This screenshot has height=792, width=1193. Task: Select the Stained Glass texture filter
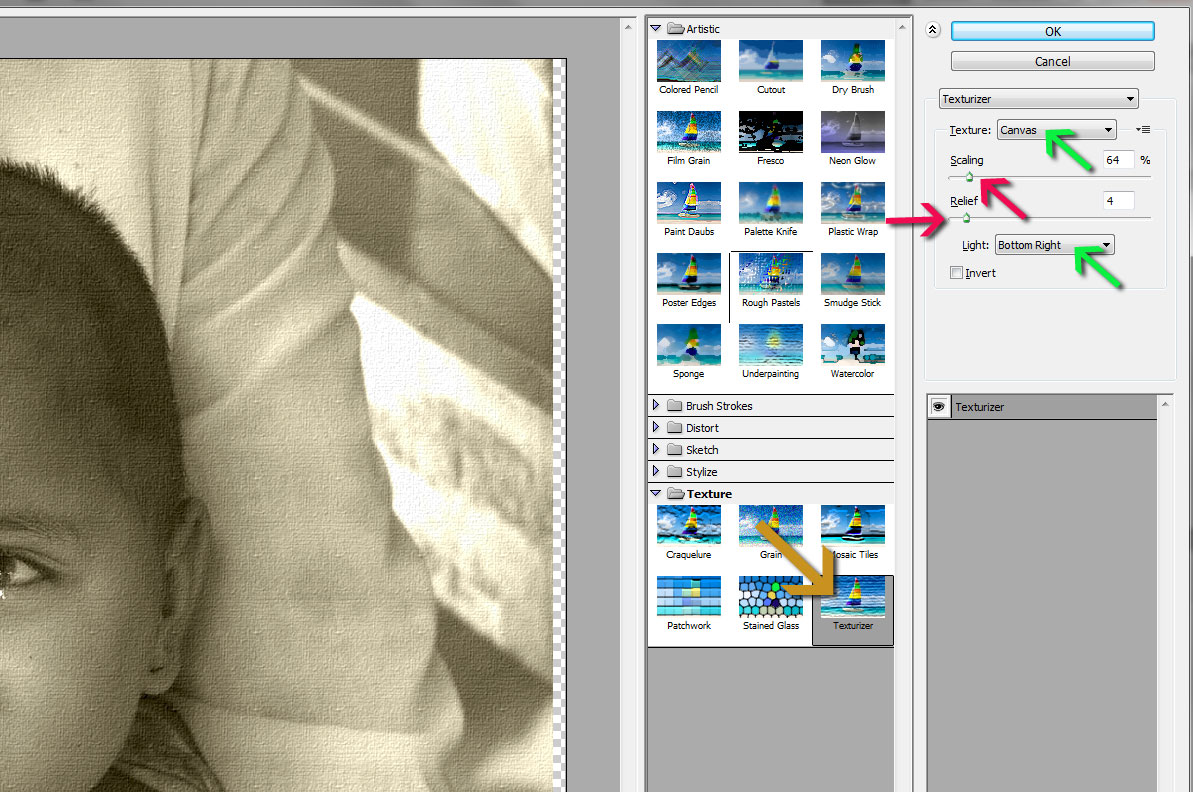pos(771,597)
